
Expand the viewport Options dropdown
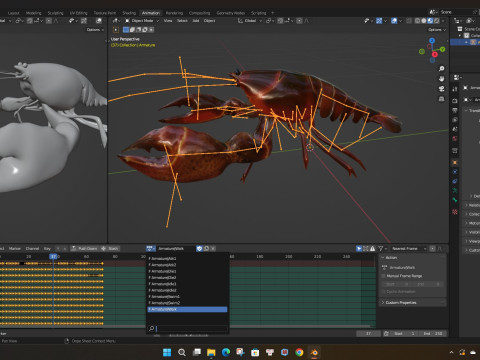(437, 30)
